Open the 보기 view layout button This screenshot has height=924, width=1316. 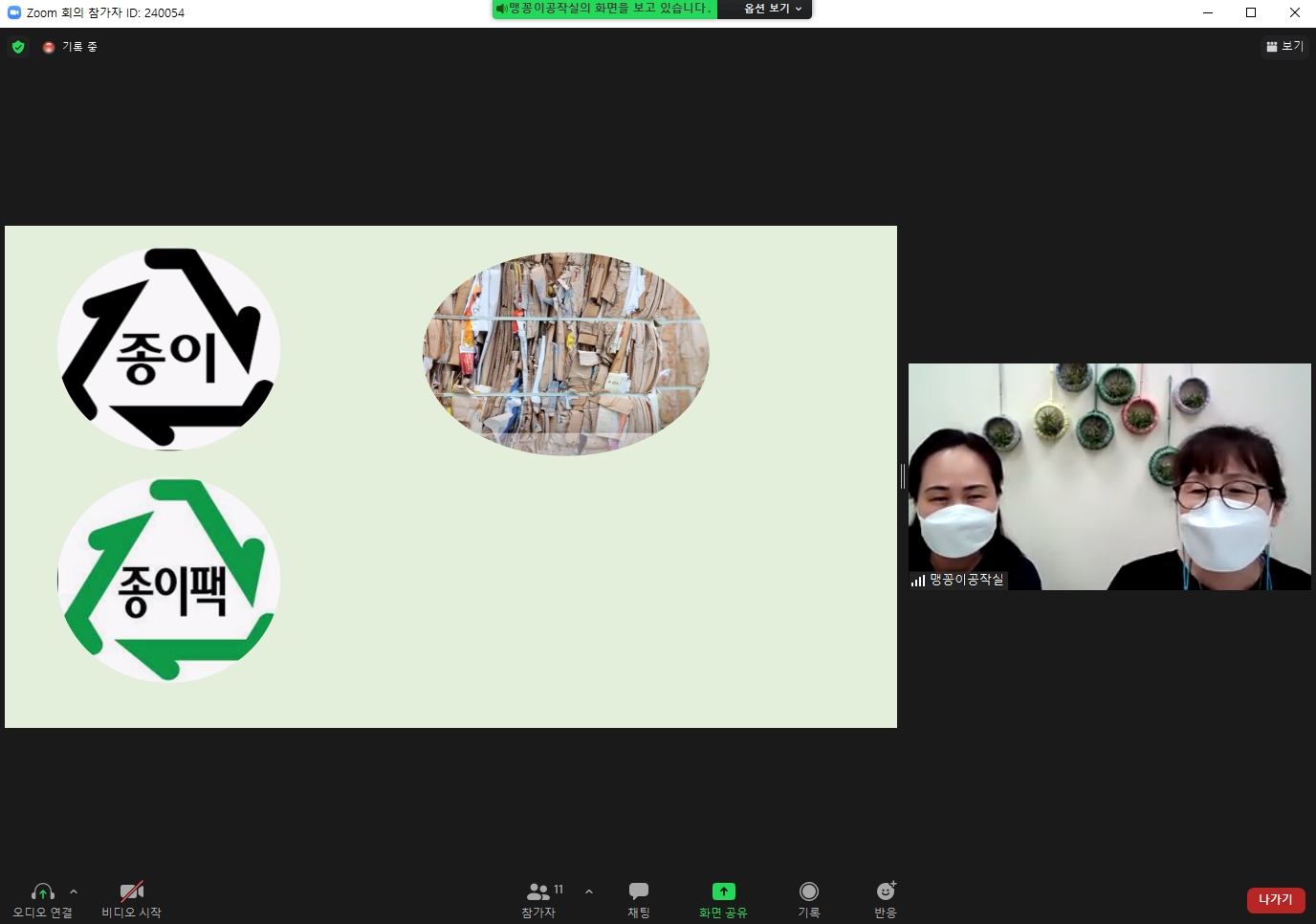coord(1284,46)
